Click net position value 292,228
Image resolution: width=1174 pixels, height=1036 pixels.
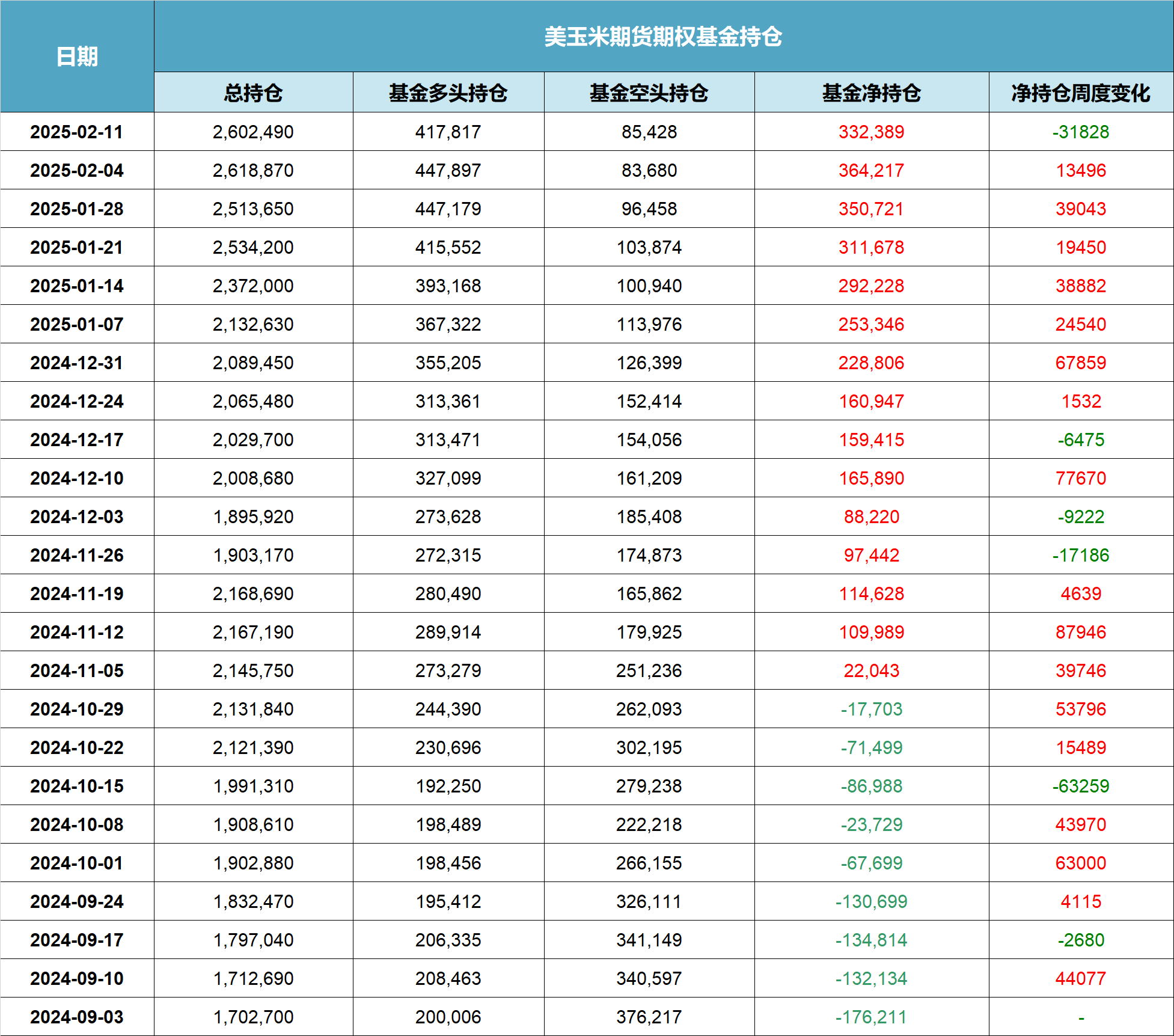[x=871, y=286]
